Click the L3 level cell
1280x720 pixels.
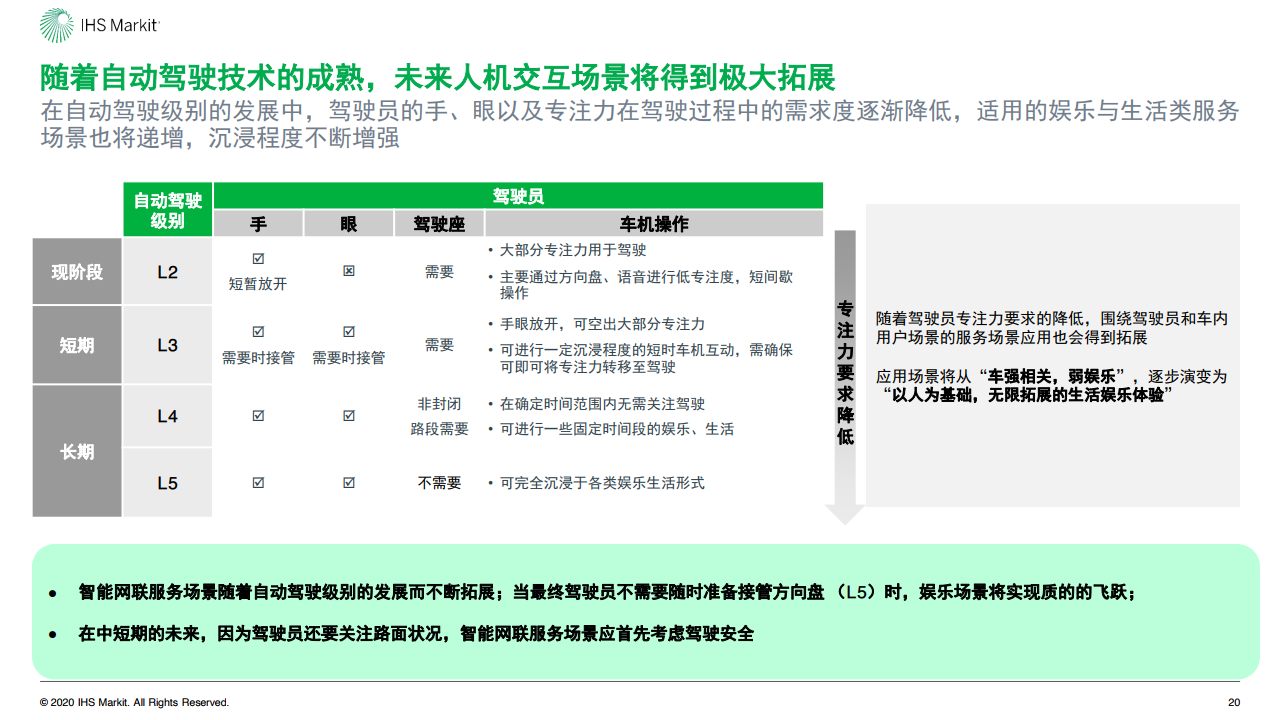(168, 345)
